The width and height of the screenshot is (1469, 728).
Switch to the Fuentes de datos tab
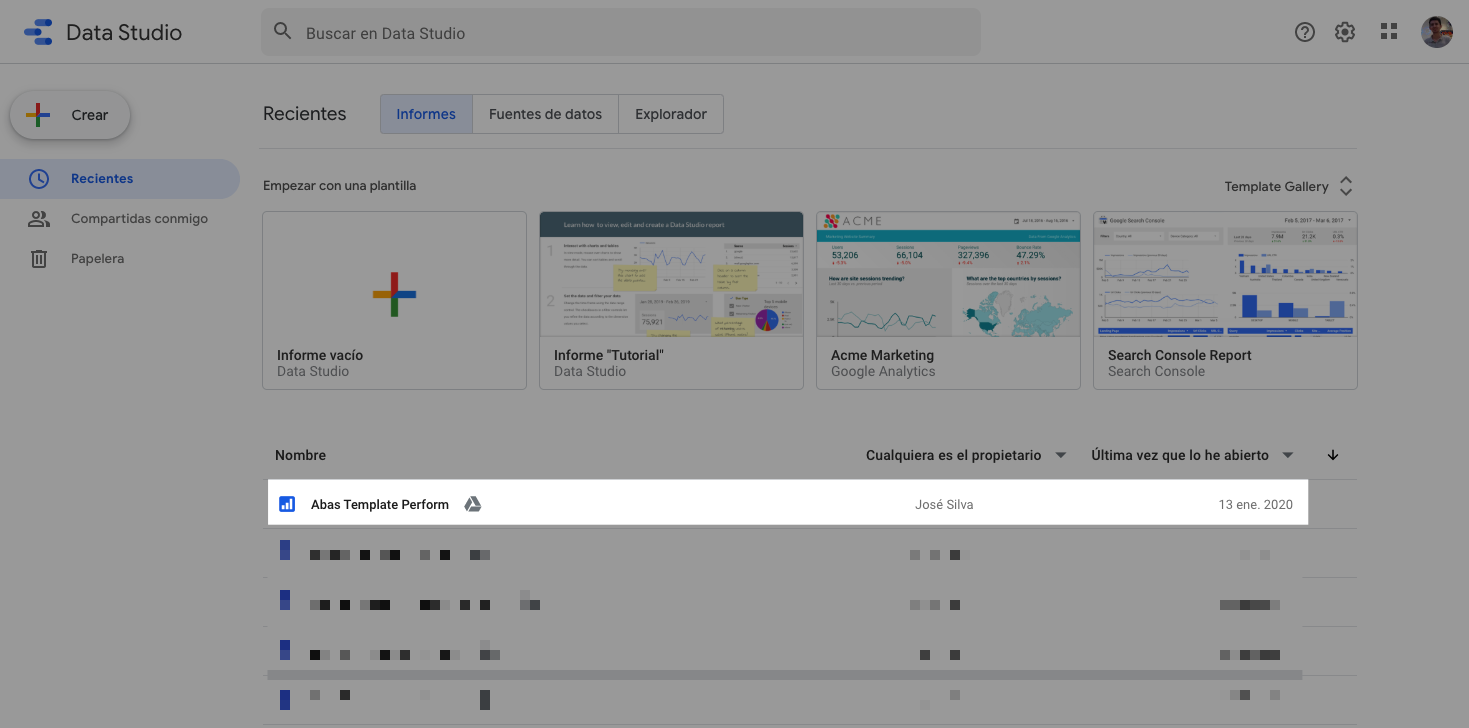(546, 114)
